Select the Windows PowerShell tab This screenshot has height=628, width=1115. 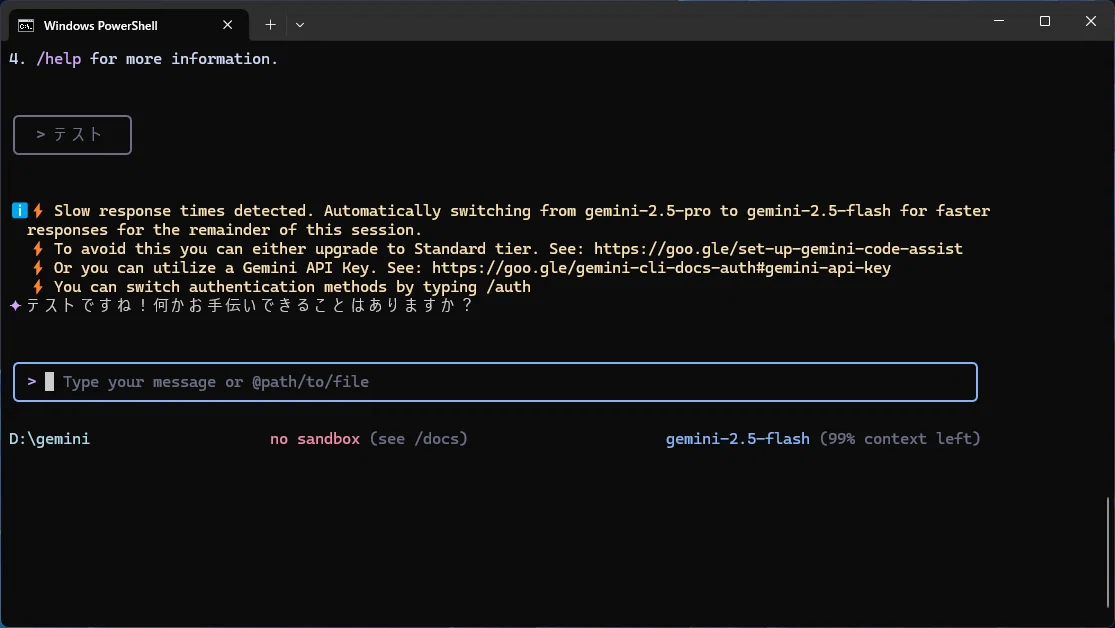click(129, 26)
